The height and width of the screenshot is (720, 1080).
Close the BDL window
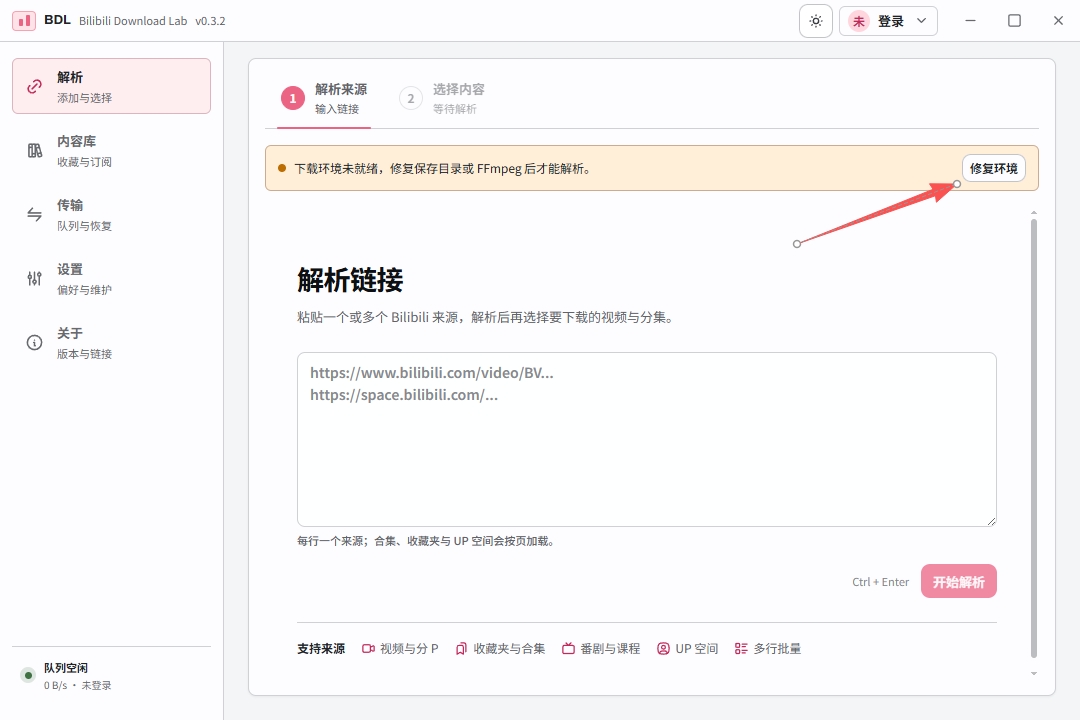click(1059, 21)
